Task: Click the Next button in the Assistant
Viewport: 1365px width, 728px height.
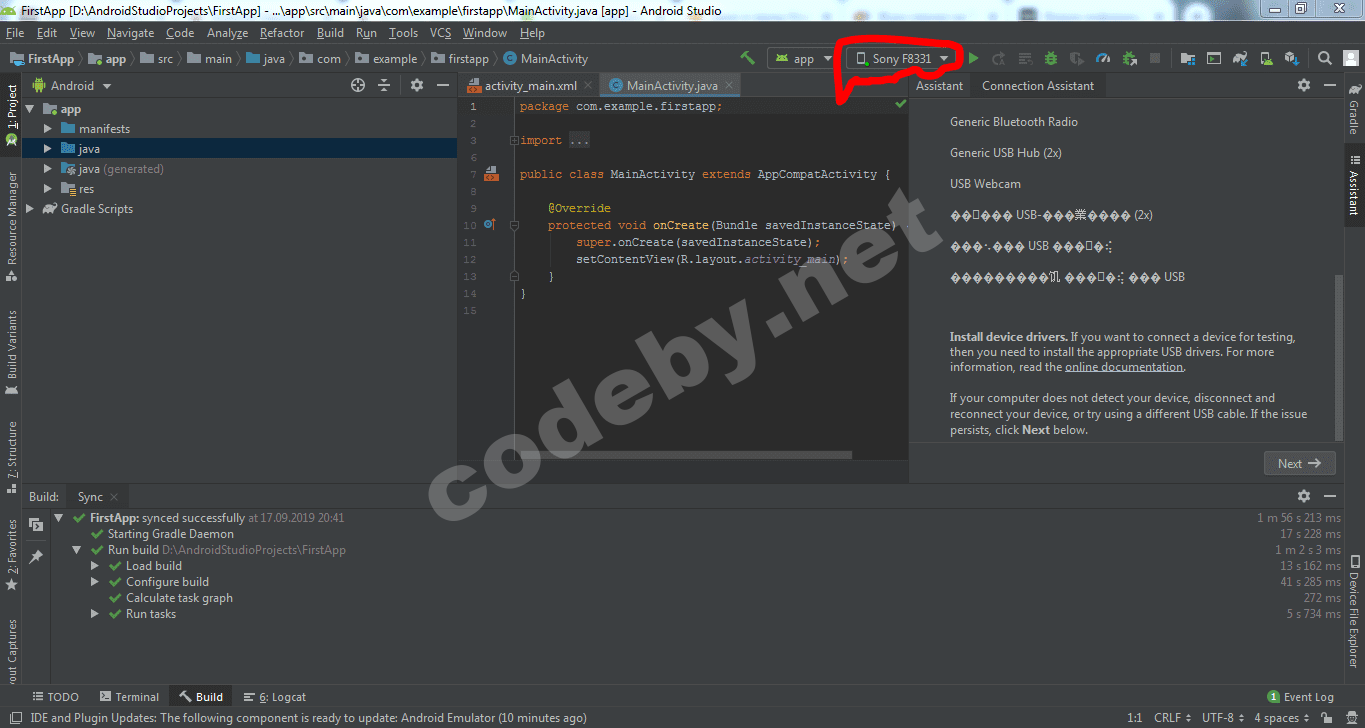Action: (1299, 463)
